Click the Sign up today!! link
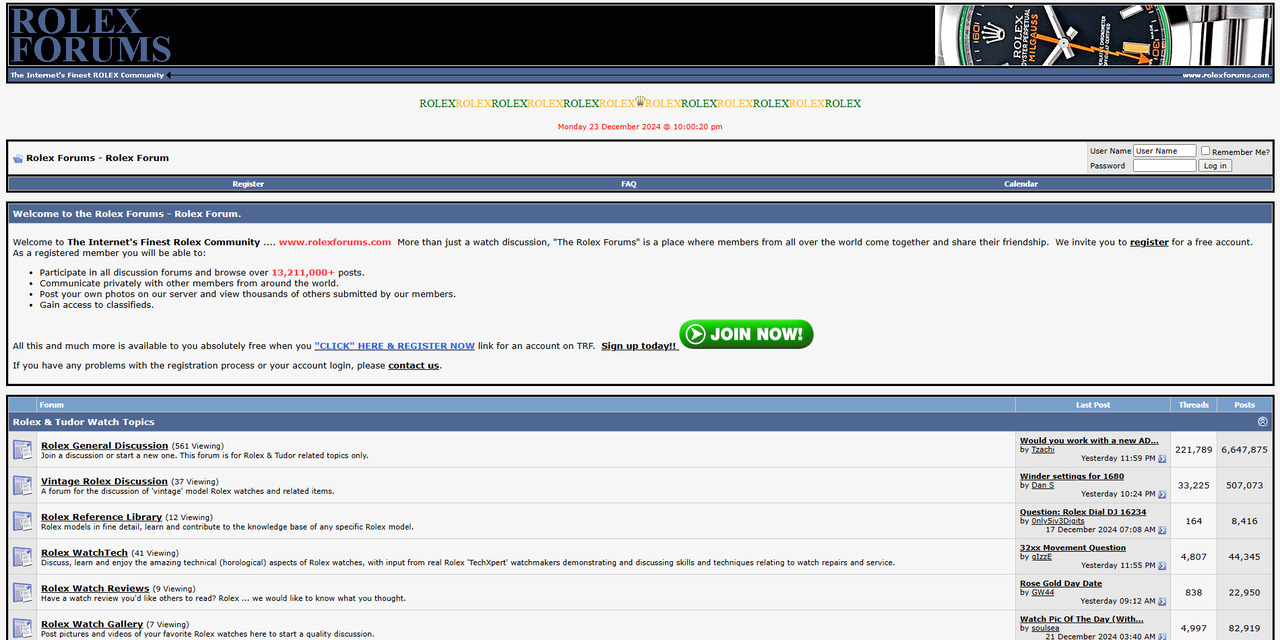 point(639,346)
